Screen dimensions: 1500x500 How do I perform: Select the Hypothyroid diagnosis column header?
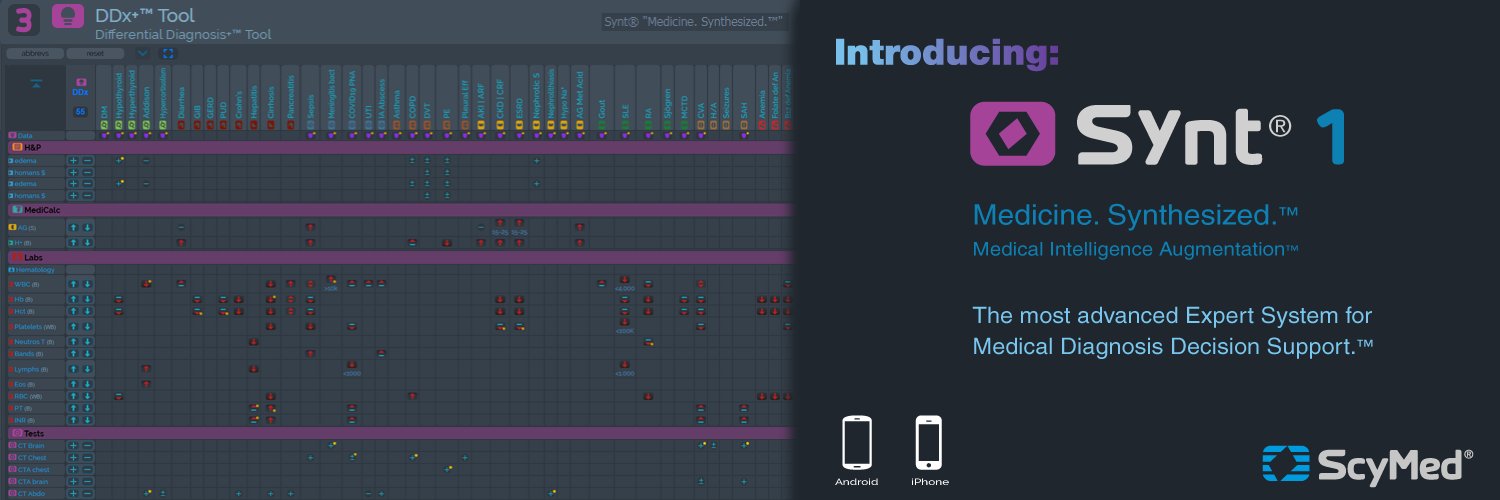pyautogui.click(x=119, y=98)
